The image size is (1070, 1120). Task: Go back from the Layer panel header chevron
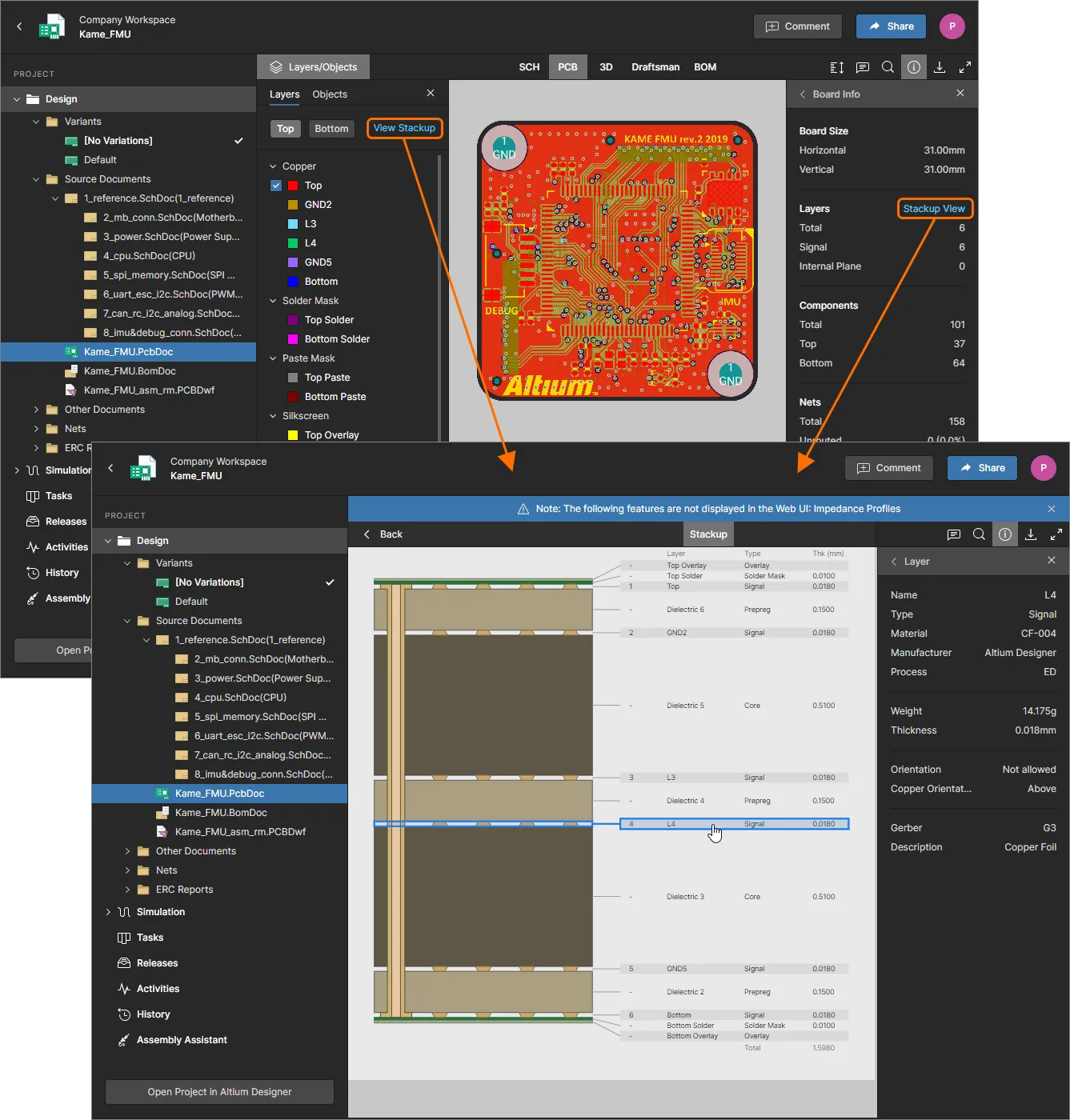click(x=894, y=562)
